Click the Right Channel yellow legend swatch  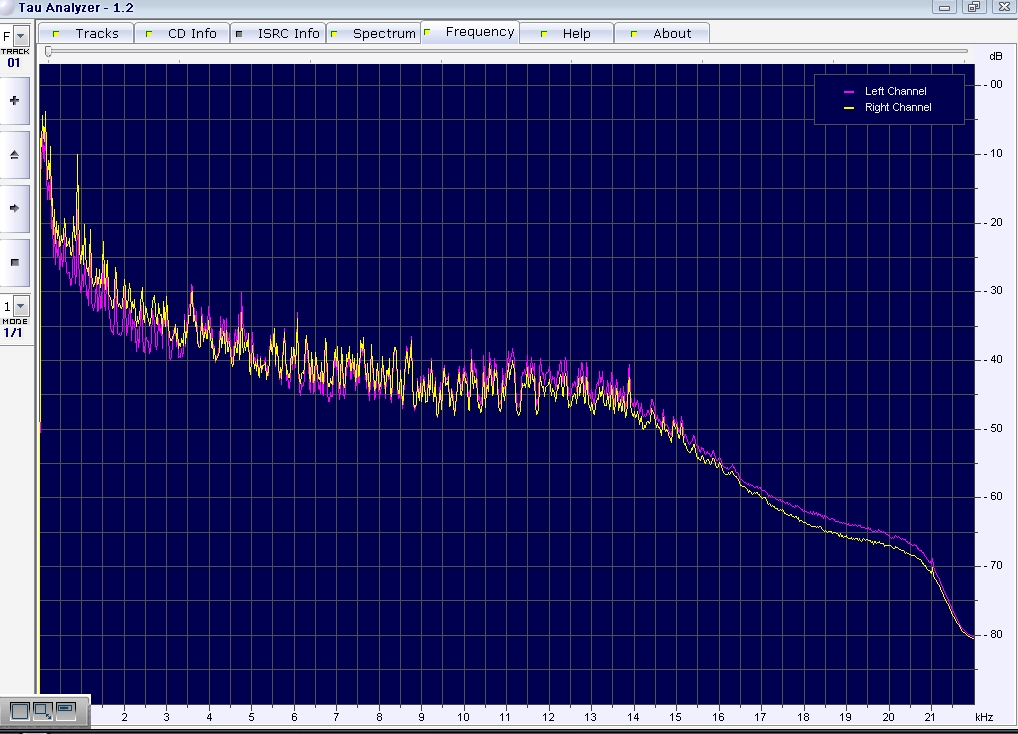coord(850,108)
